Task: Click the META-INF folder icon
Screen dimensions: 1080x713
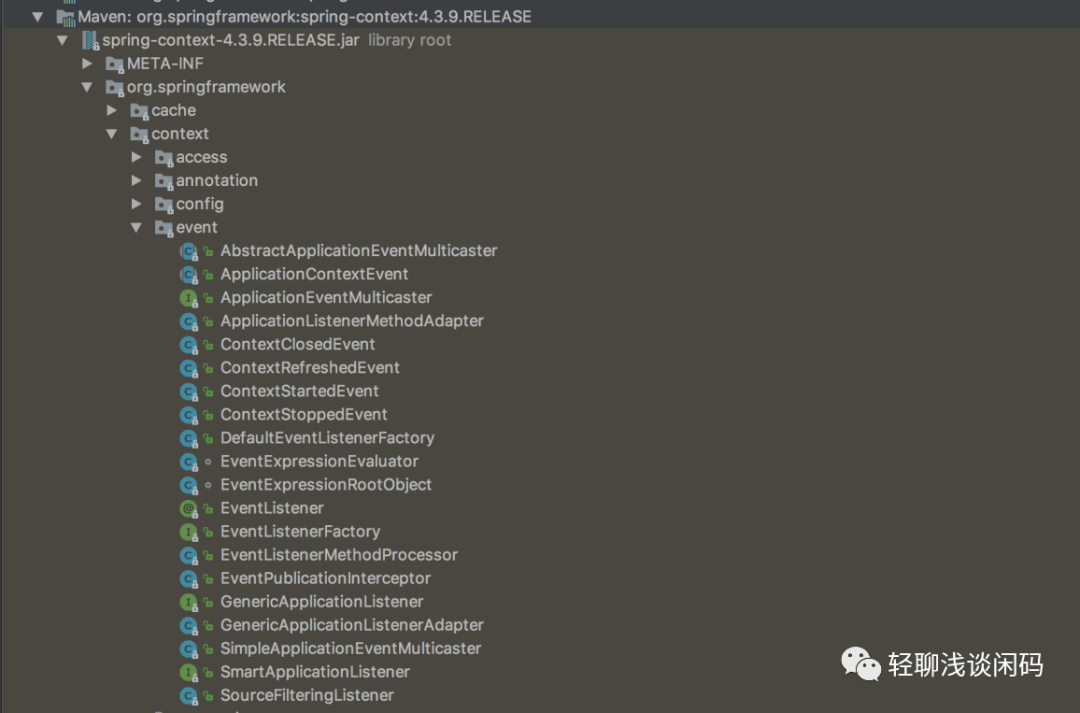Action: click(x=114, y=64)
